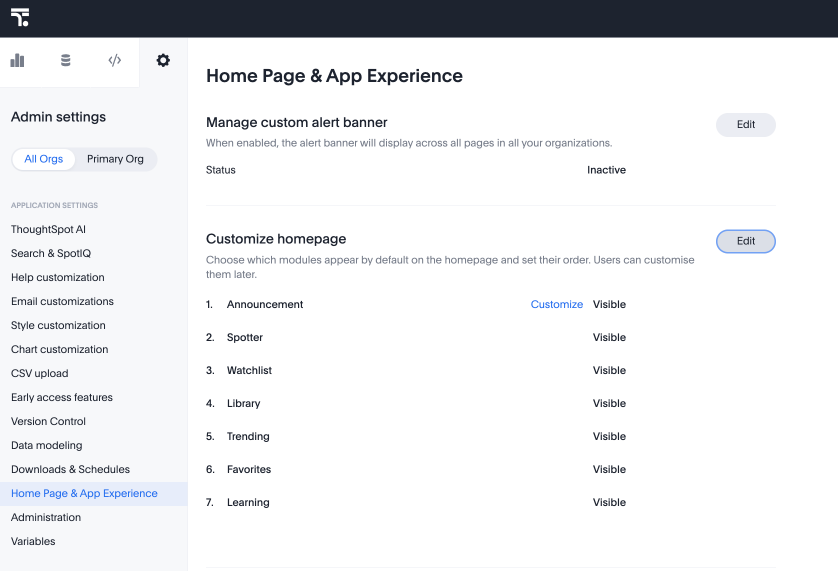Click the Customize homepage heading
The image size is (838, 571).
pos(276,239)
